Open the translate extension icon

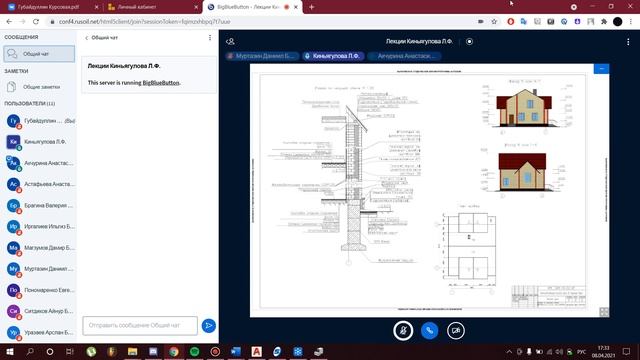524,22
